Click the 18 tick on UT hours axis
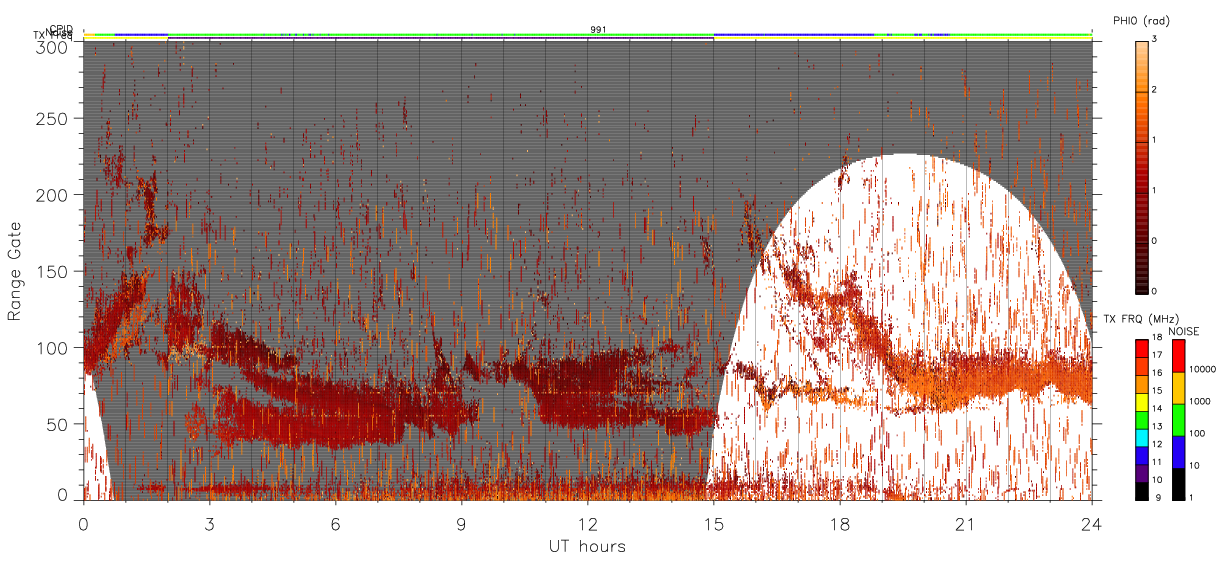The height and width of the screenshot is (567, 1228). (x=840, y=524)
